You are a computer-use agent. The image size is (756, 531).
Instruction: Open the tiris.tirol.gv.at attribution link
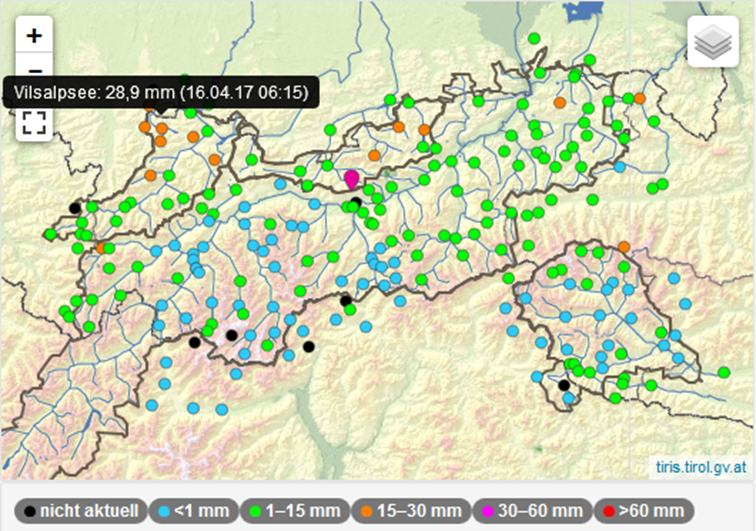pyautogui.click(x=701, y=467)
